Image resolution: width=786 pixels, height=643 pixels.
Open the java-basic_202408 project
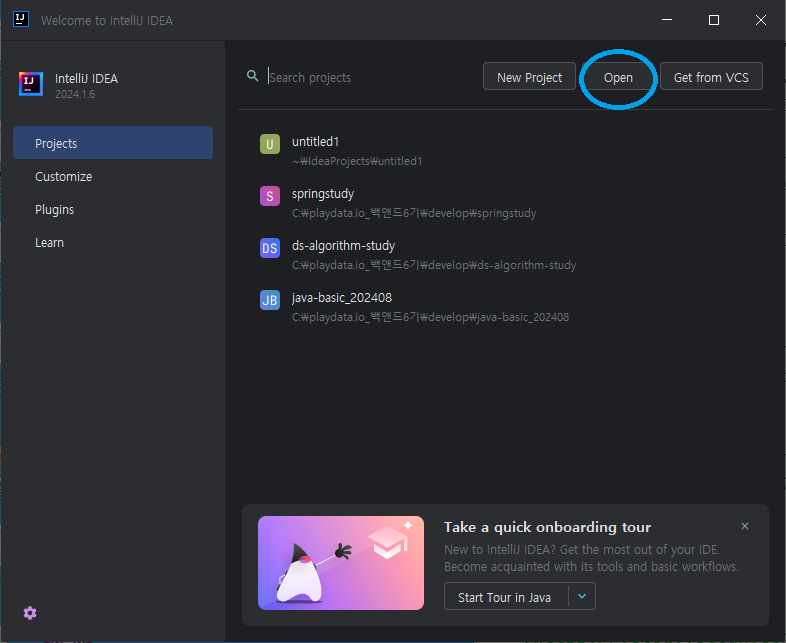point(505,307)
